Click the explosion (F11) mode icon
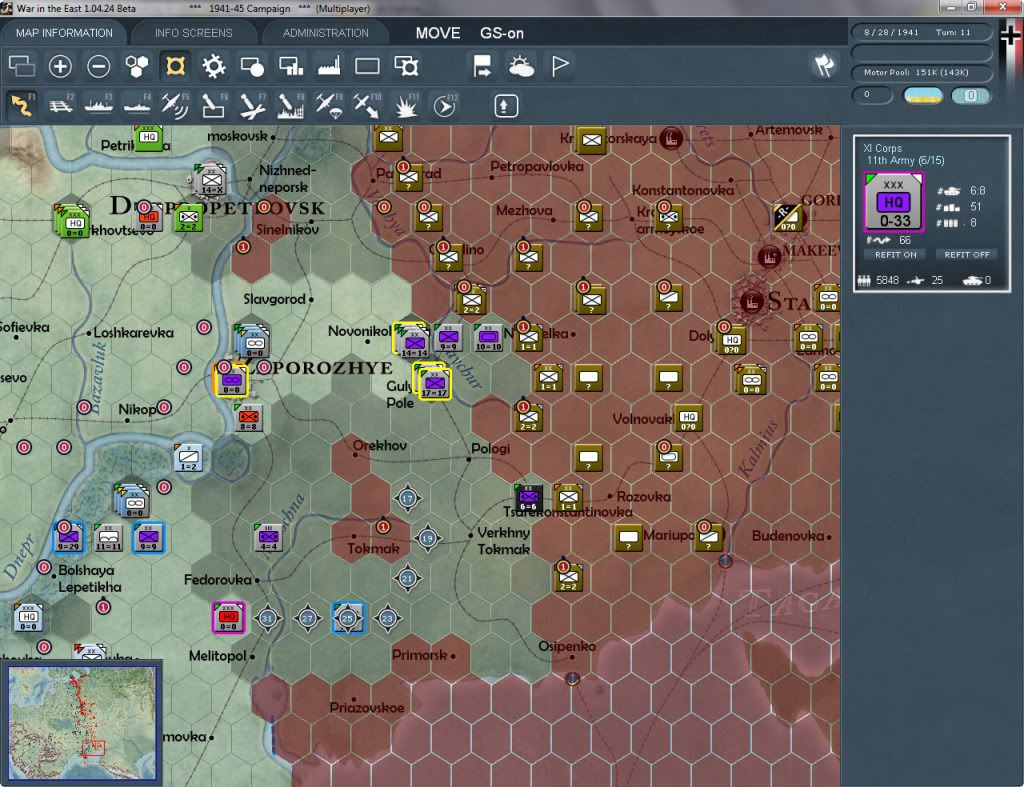 pos(406,105)
